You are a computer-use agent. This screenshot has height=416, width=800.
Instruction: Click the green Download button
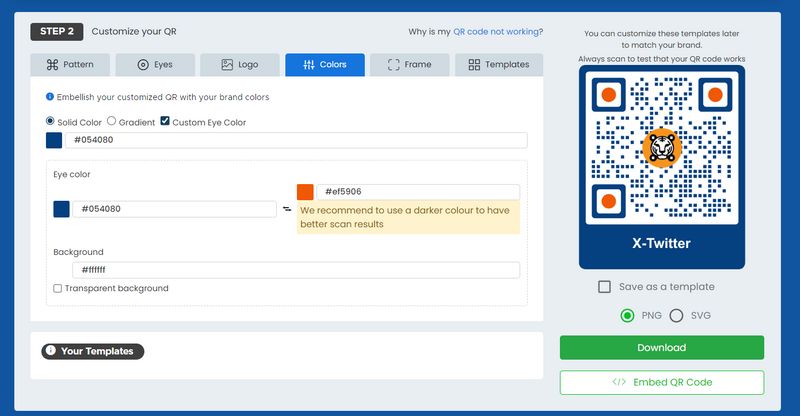[x=662, y=348]
